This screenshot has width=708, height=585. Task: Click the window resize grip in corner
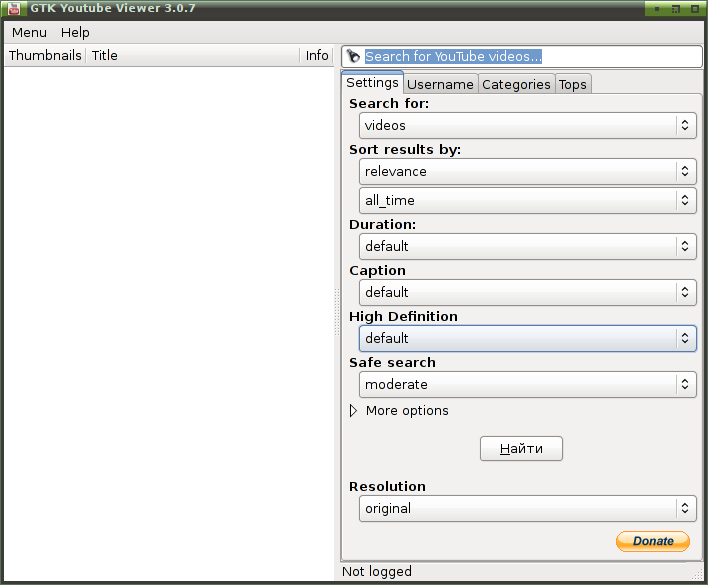click(697, 574)
